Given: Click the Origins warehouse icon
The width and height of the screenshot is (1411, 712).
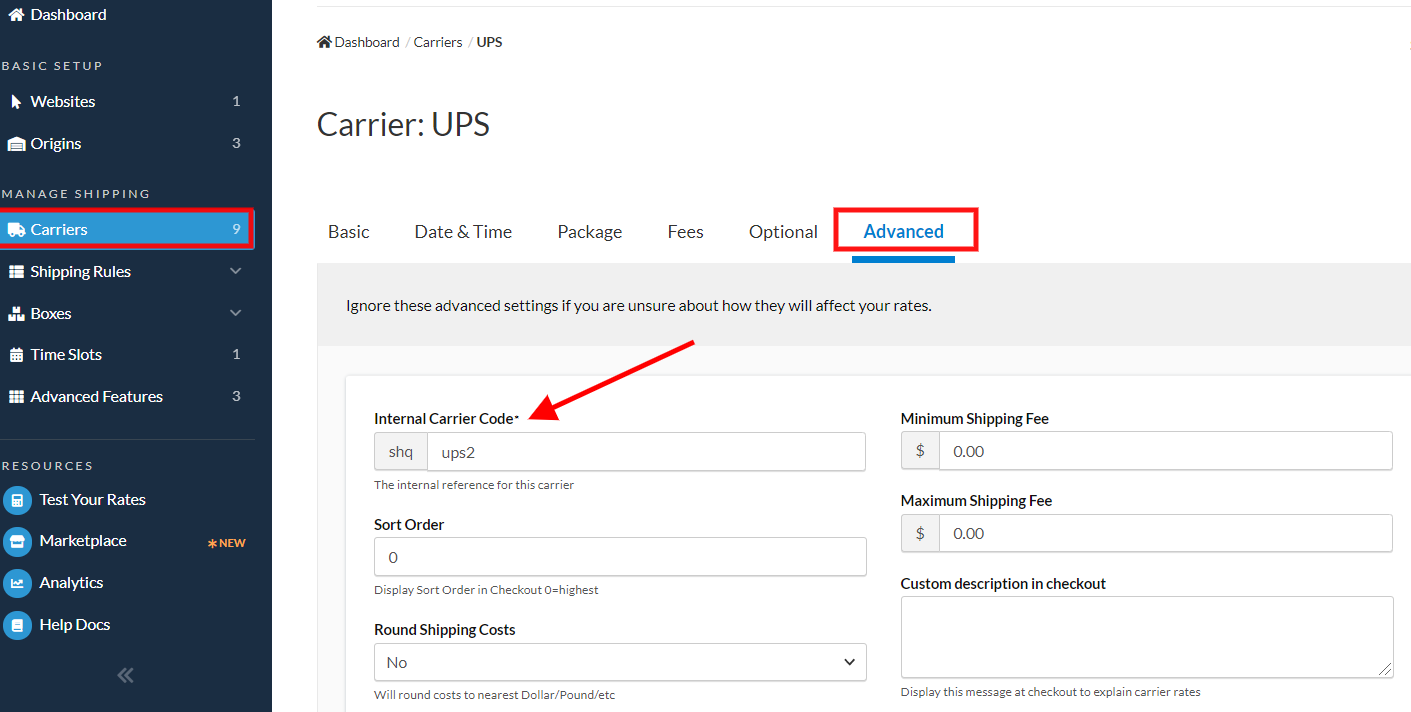Looking at the screenshot, I should pyautogui.click(x=16, y=144).
